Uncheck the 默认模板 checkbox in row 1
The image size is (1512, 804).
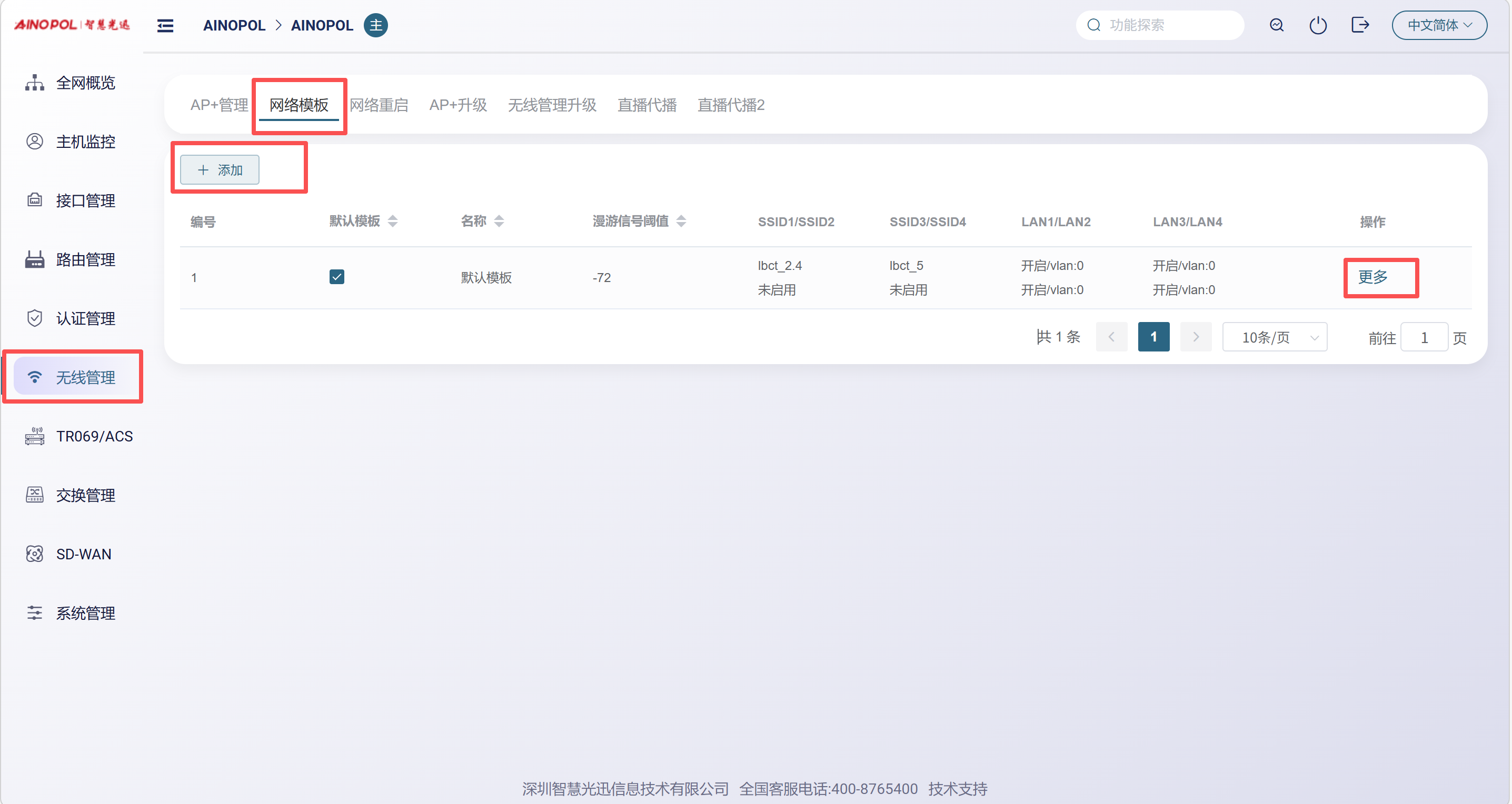click(337, 277)
